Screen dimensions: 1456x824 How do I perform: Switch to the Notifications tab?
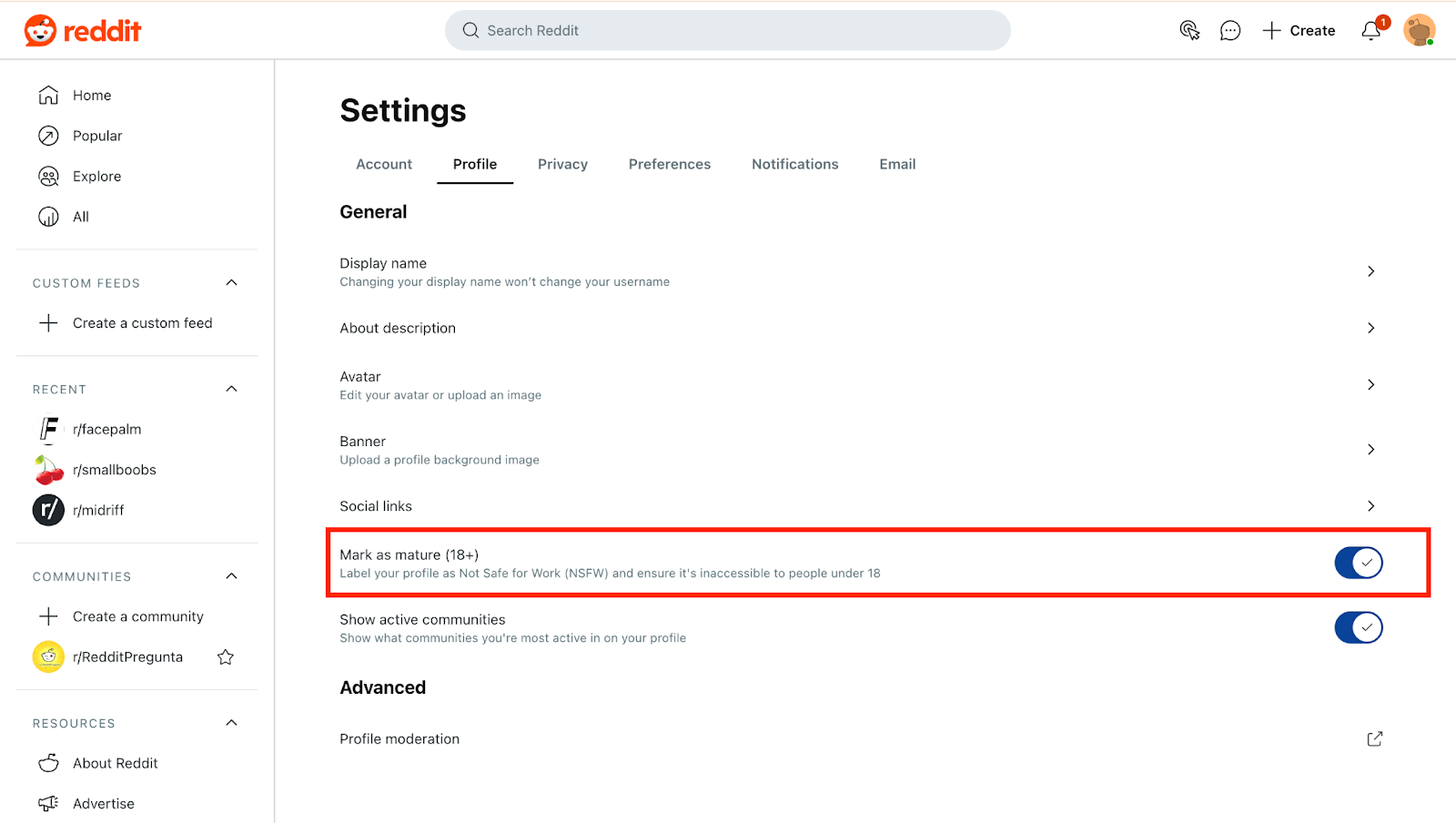coord(795,165)
